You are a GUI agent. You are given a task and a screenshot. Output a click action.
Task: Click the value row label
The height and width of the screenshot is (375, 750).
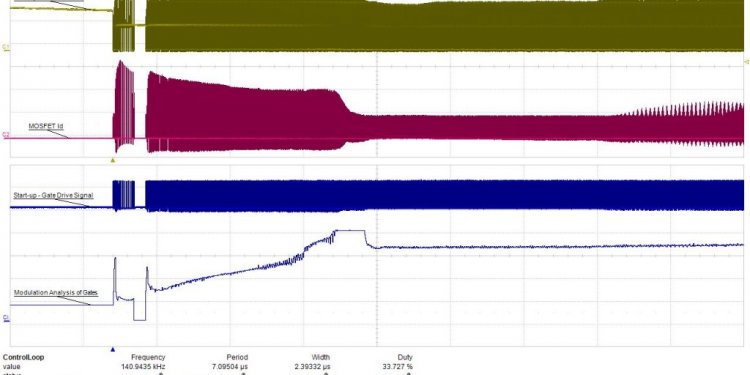tap(11, 366)
